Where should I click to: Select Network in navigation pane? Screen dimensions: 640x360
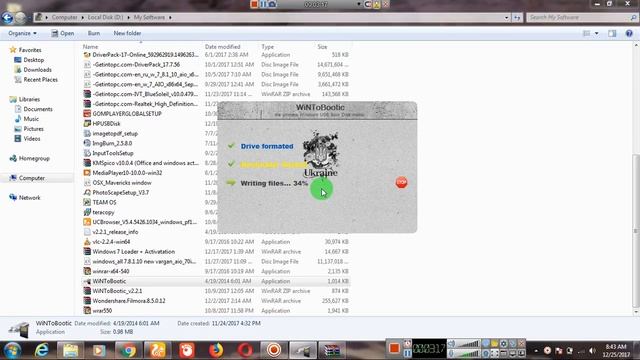[29, 198]
